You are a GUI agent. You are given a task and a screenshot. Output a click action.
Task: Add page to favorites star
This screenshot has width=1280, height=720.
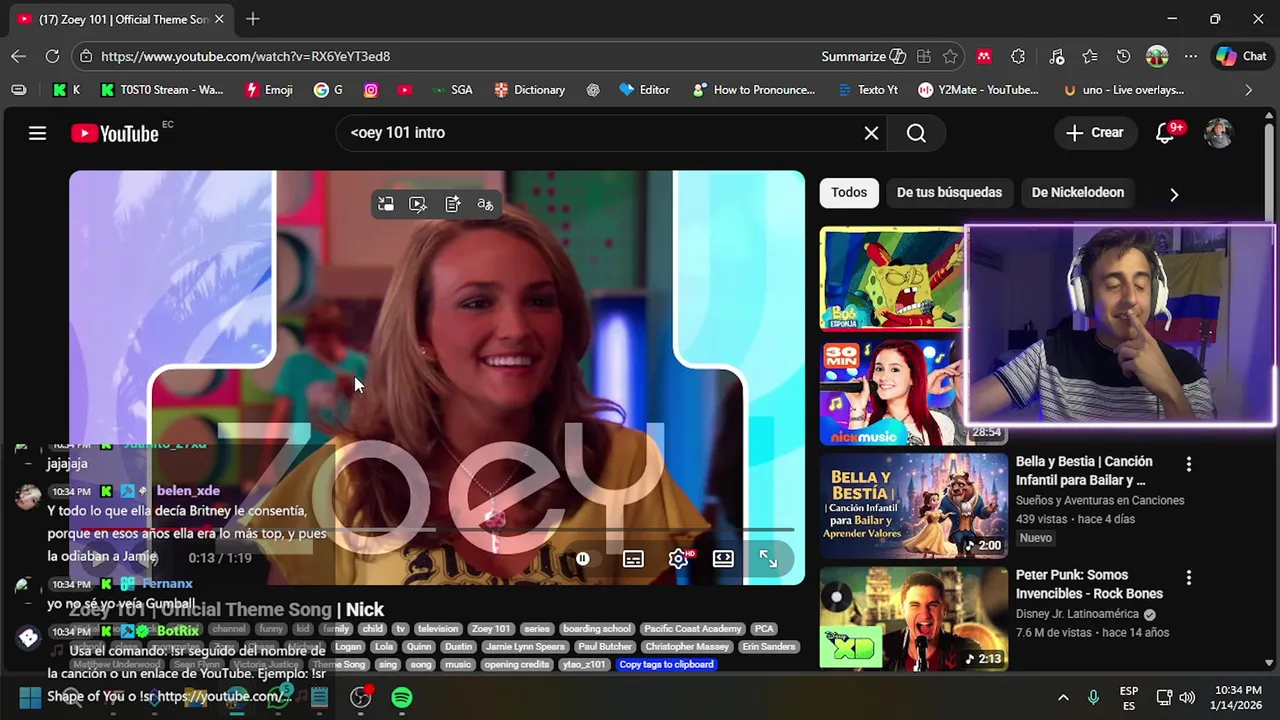pos(950,57)
